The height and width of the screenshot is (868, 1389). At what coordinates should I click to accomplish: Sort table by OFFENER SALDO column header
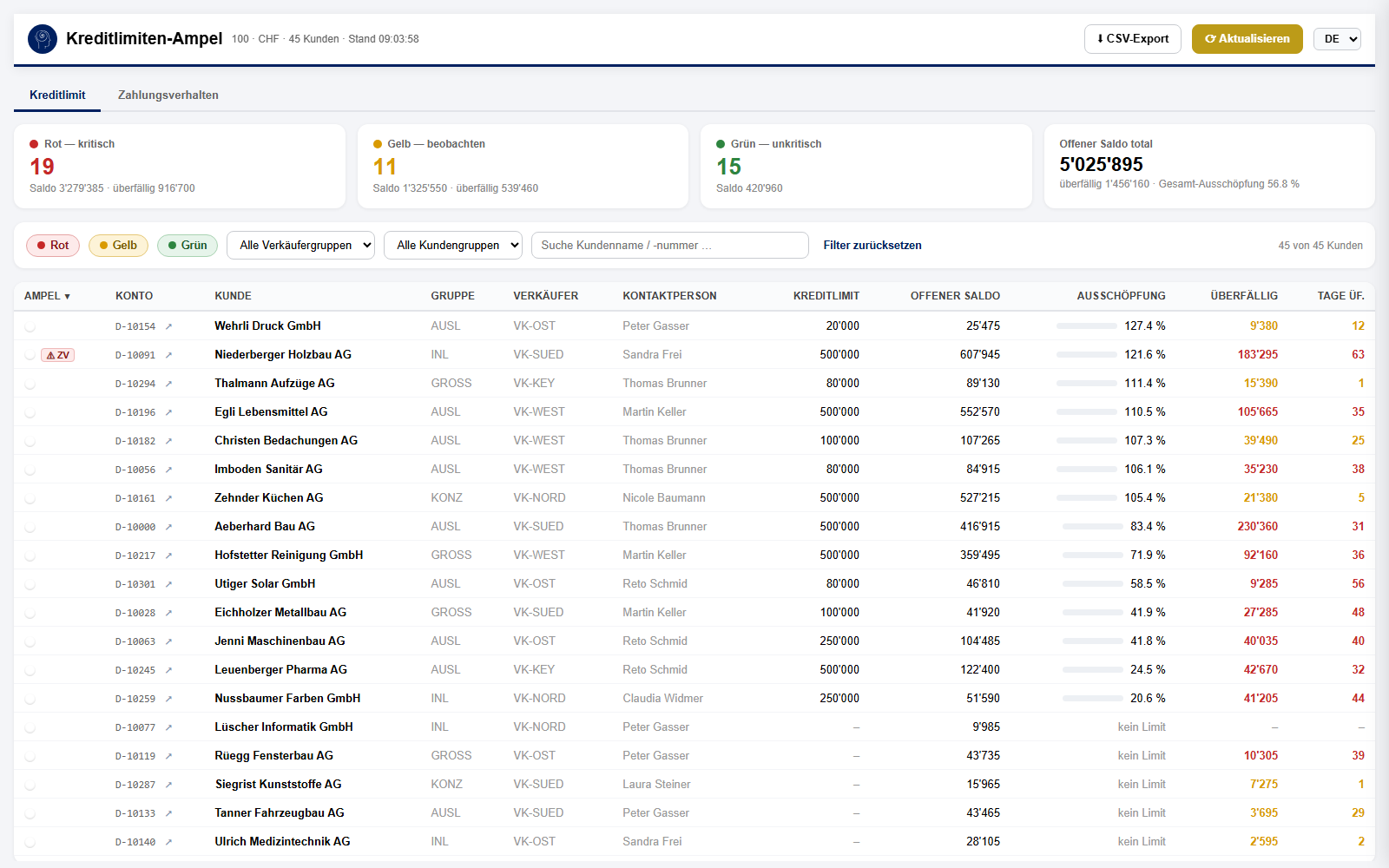point(955,296)
